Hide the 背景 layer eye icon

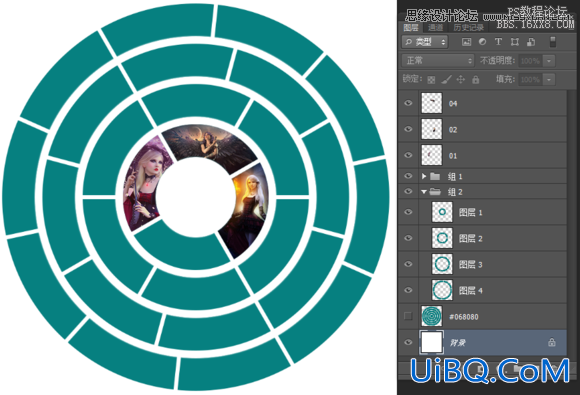click(x=408, y=342)
